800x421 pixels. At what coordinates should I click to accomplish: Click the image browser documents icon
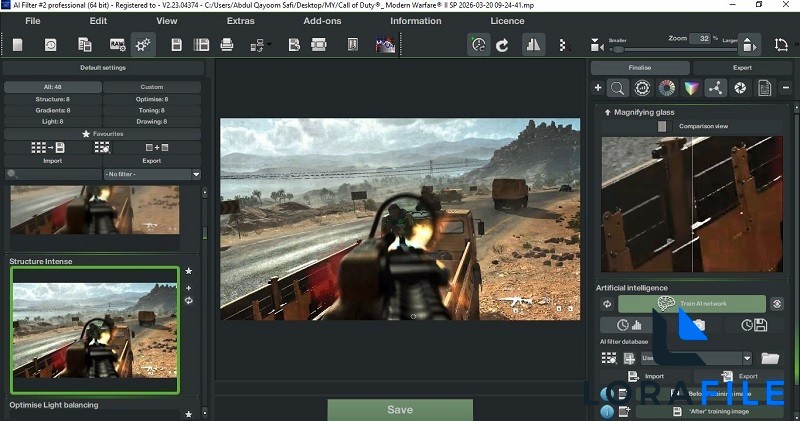[85, 45]
